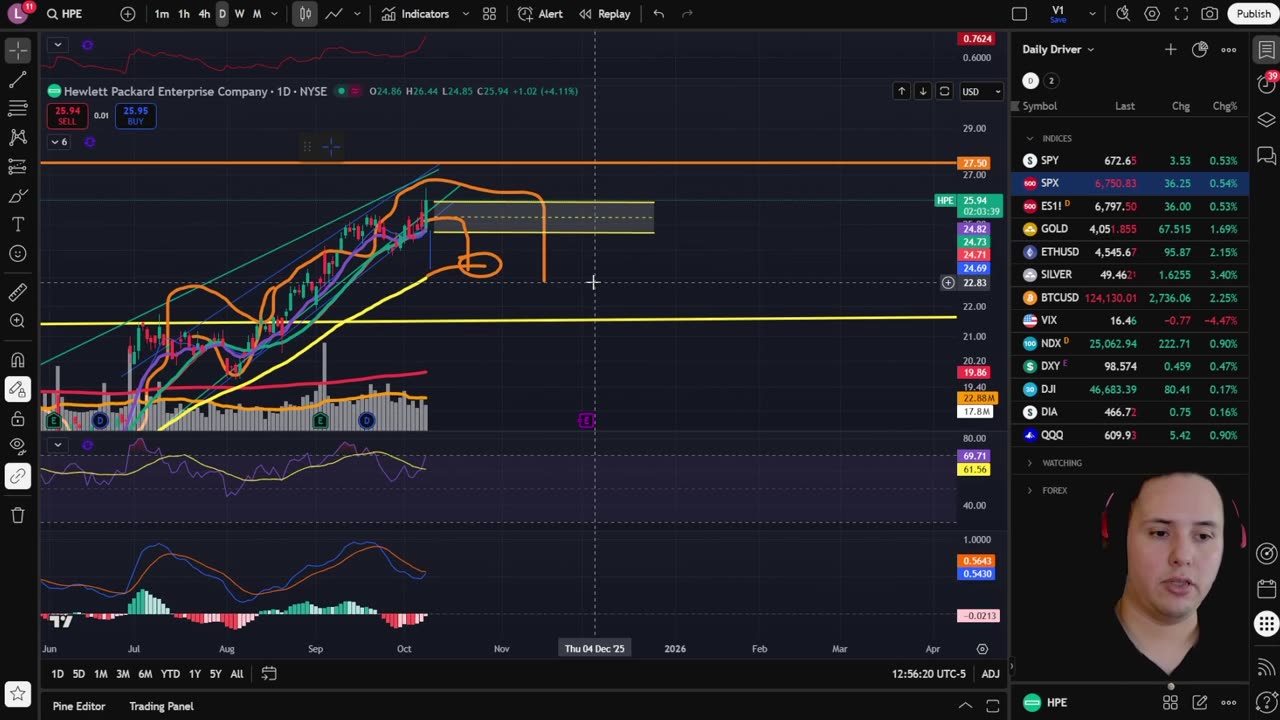Open Indicators dialog
Viewport: 1280px width, 720px height.
click(x=415, y=14)
